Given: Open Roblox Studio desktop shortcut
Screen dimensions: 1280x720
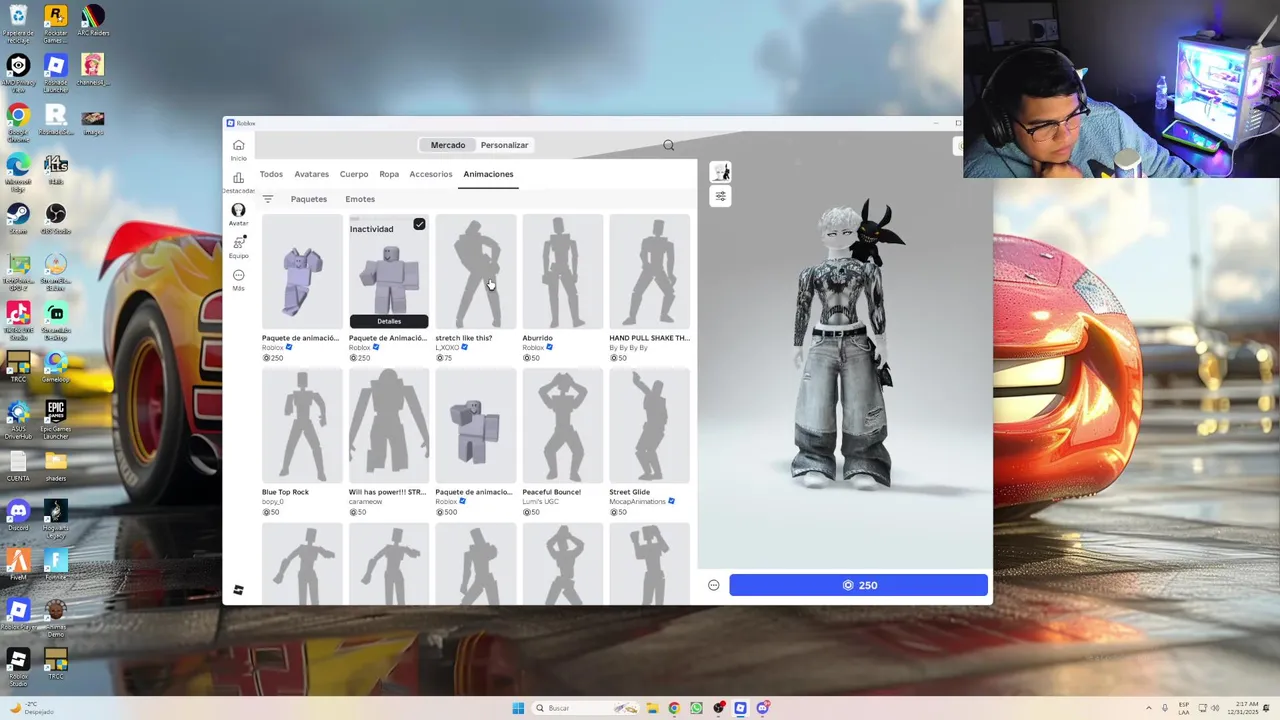Looking at the screenshot, I should (18, 667).
